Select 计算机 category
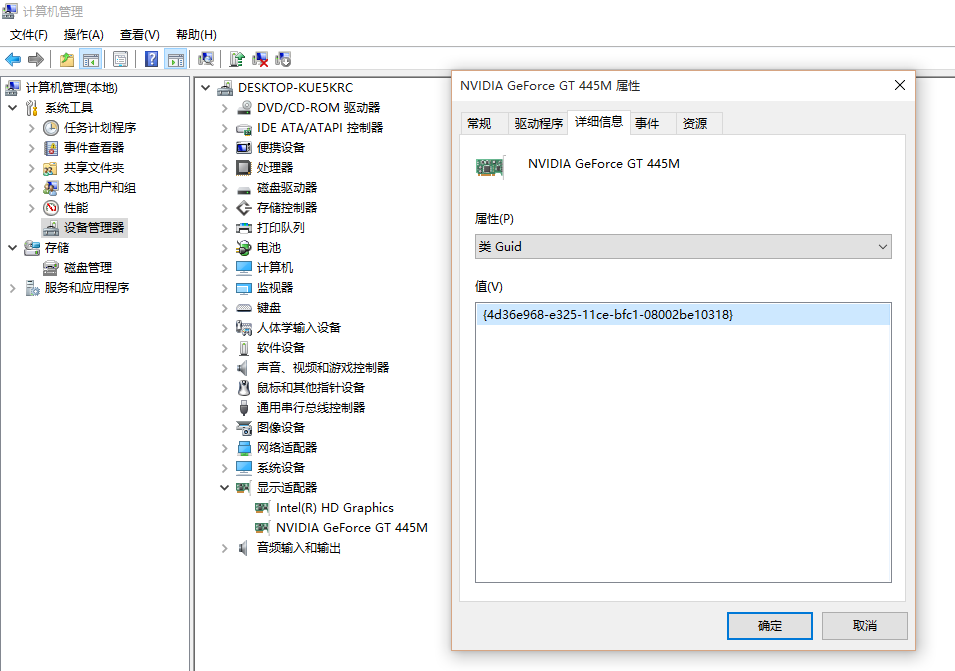Viewport: 955px width, 671px height. (275, 268)
